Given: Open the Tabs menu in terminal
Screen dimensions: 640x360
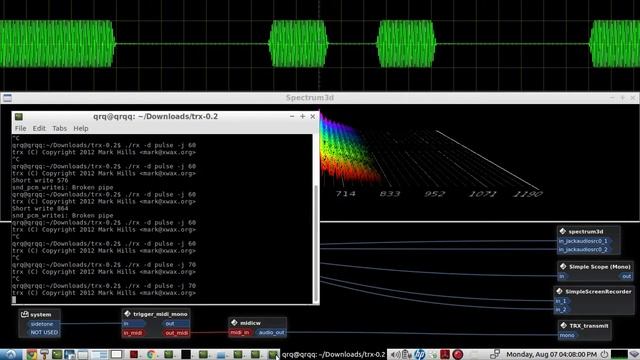Looking at the screenshot, I should (60, 128).
